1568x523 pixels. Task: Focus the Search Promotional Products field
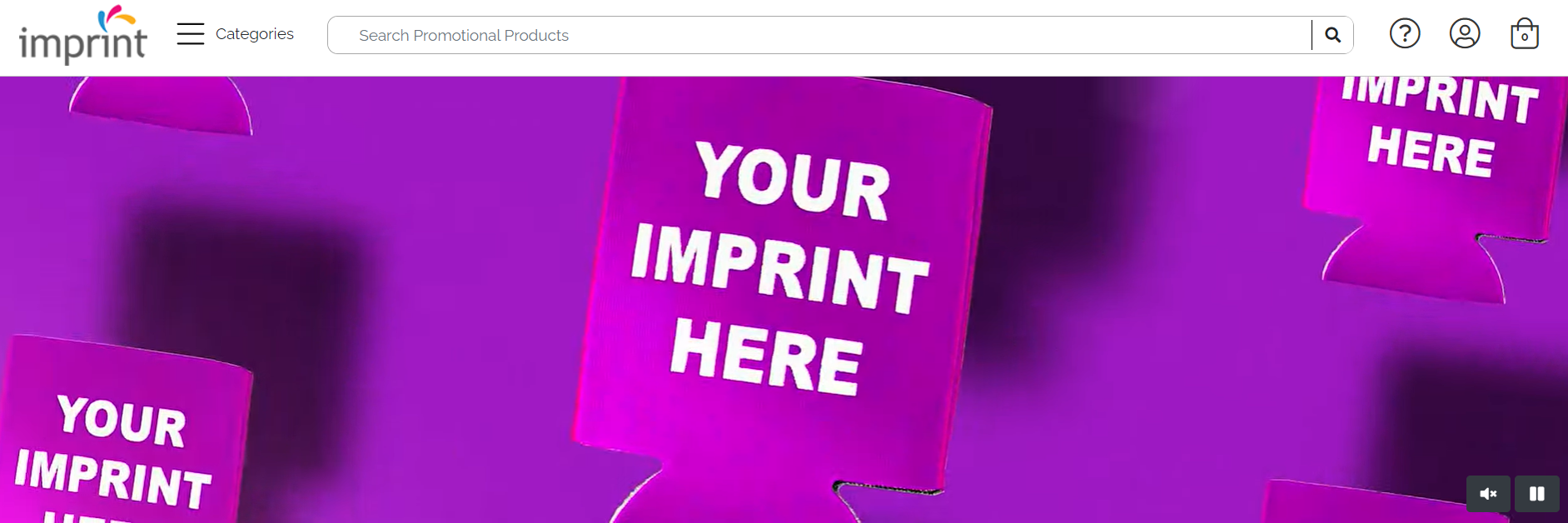819,35
